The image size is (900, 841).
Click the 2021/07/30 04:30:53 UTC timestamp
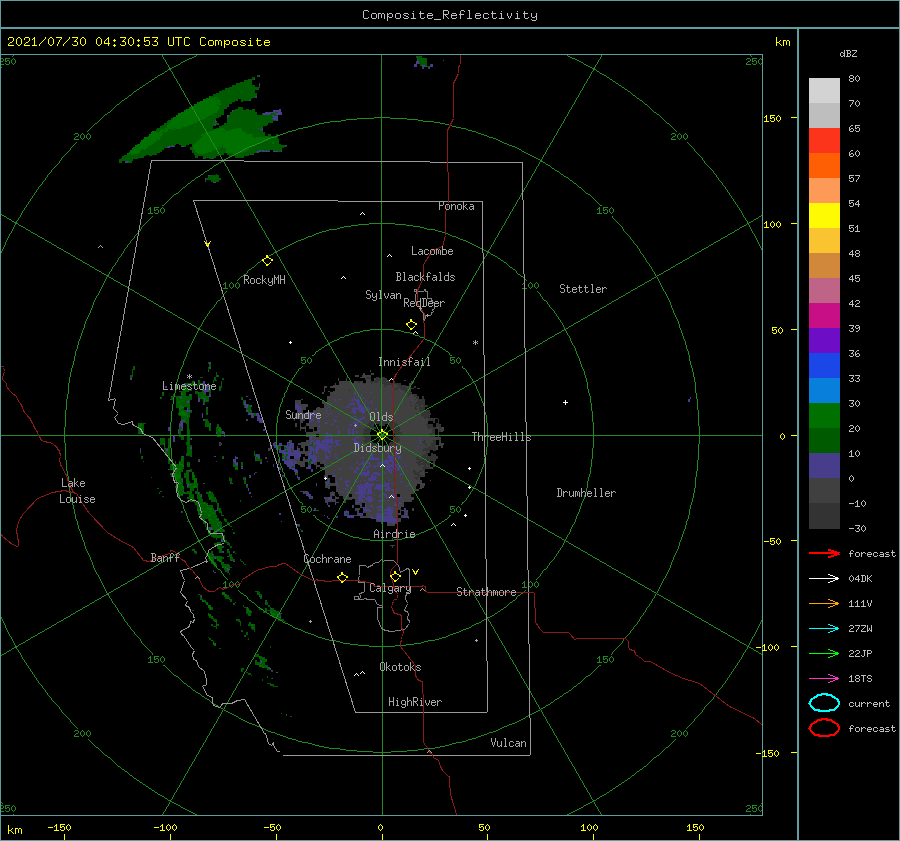(x=138, y=42)
